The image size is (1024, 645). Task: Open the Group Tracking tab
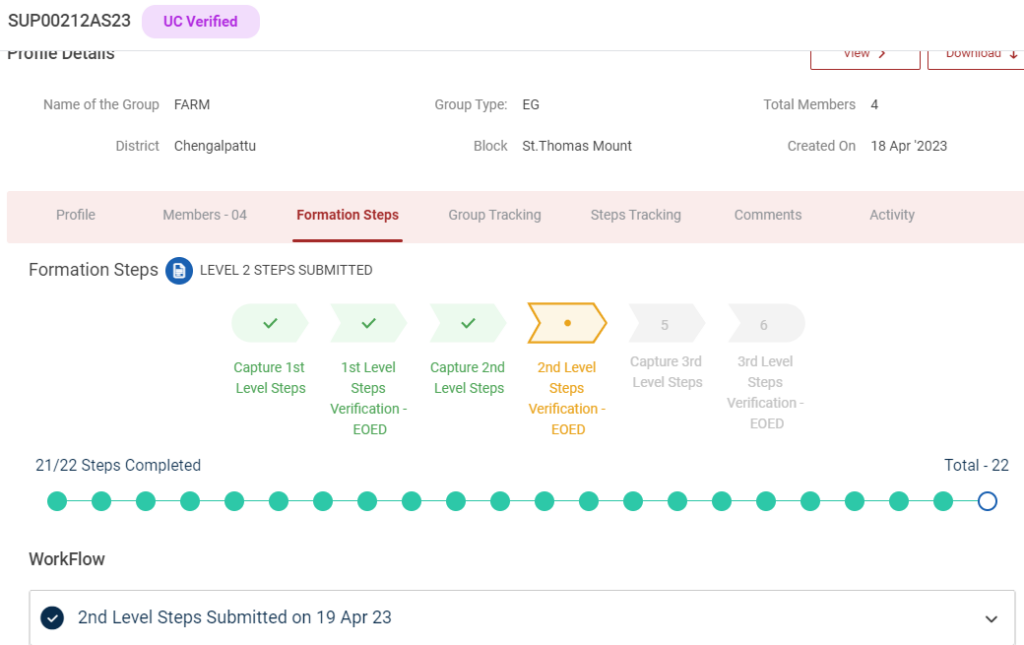coord(494,215)
